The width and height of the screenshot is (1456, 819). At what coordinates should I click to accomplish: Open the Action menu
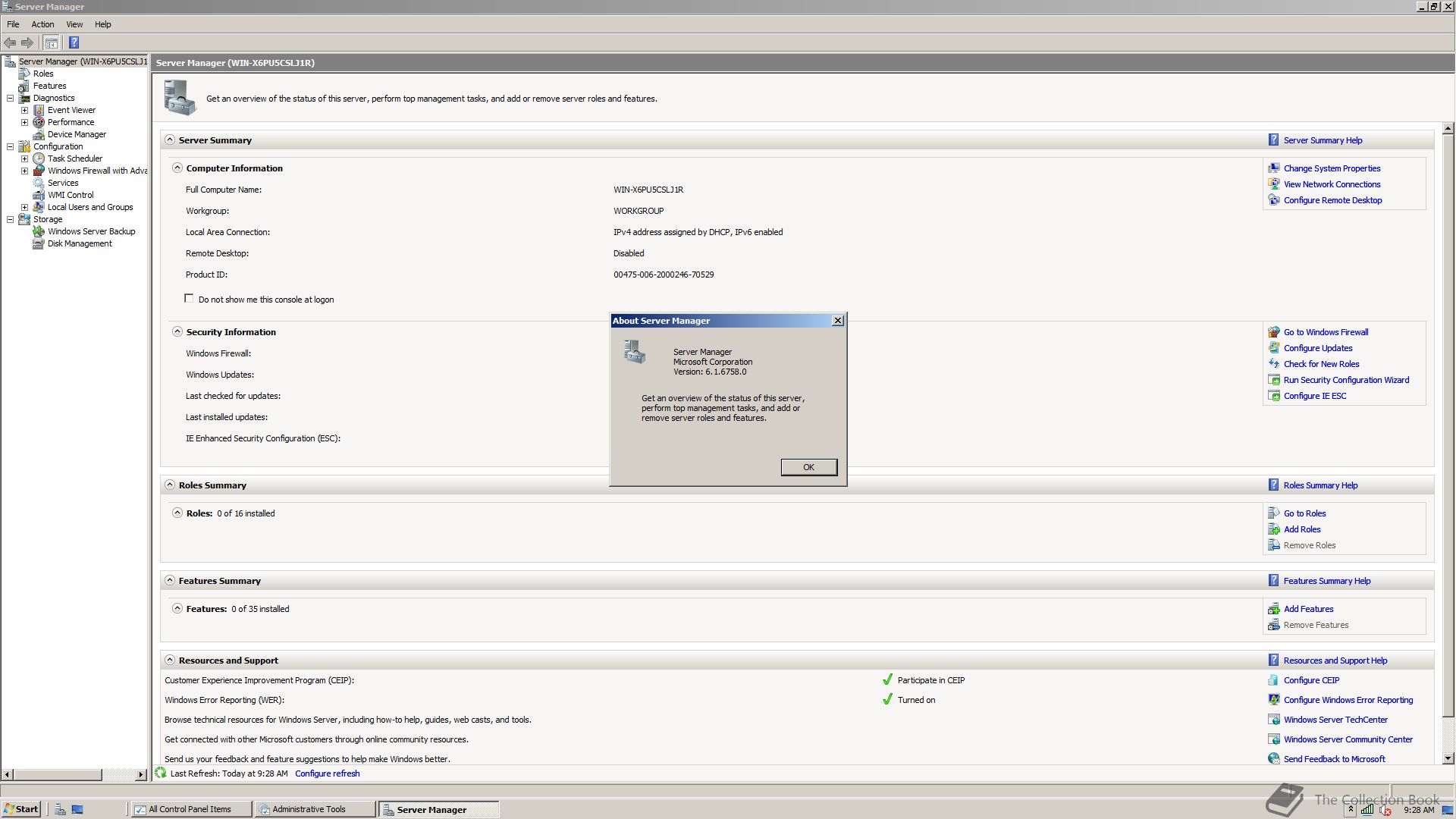click(x=42, y=24)
